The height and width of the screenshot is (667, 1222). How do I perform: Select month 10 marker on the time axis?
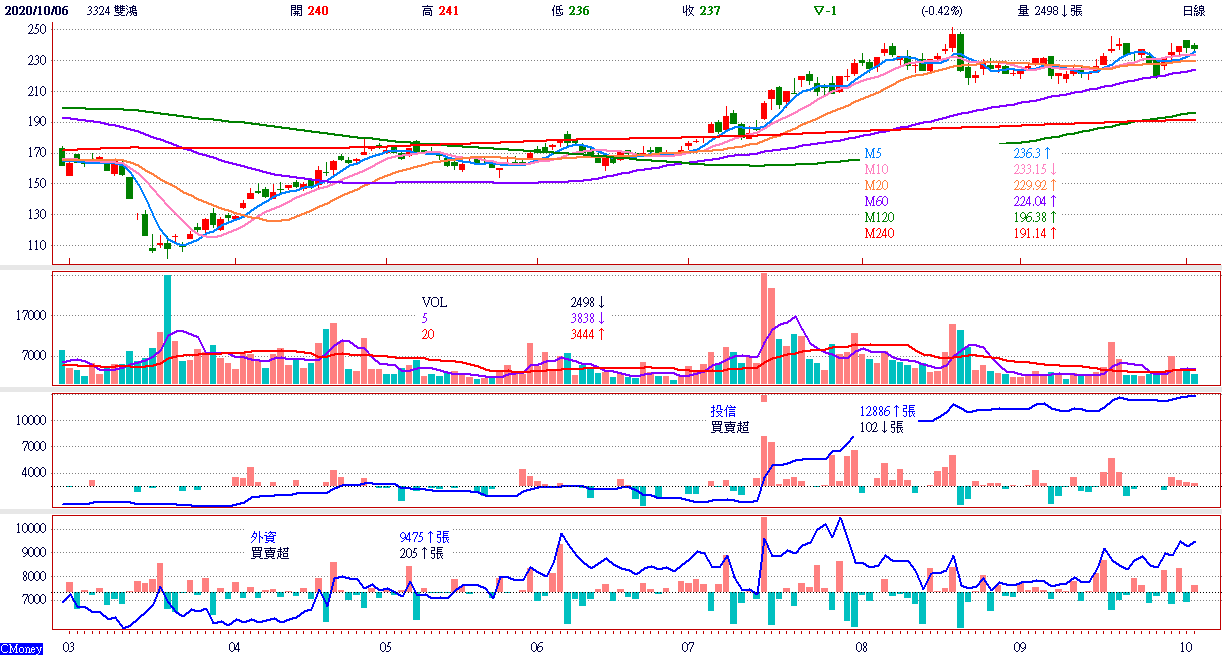[x=1186, y=647]
